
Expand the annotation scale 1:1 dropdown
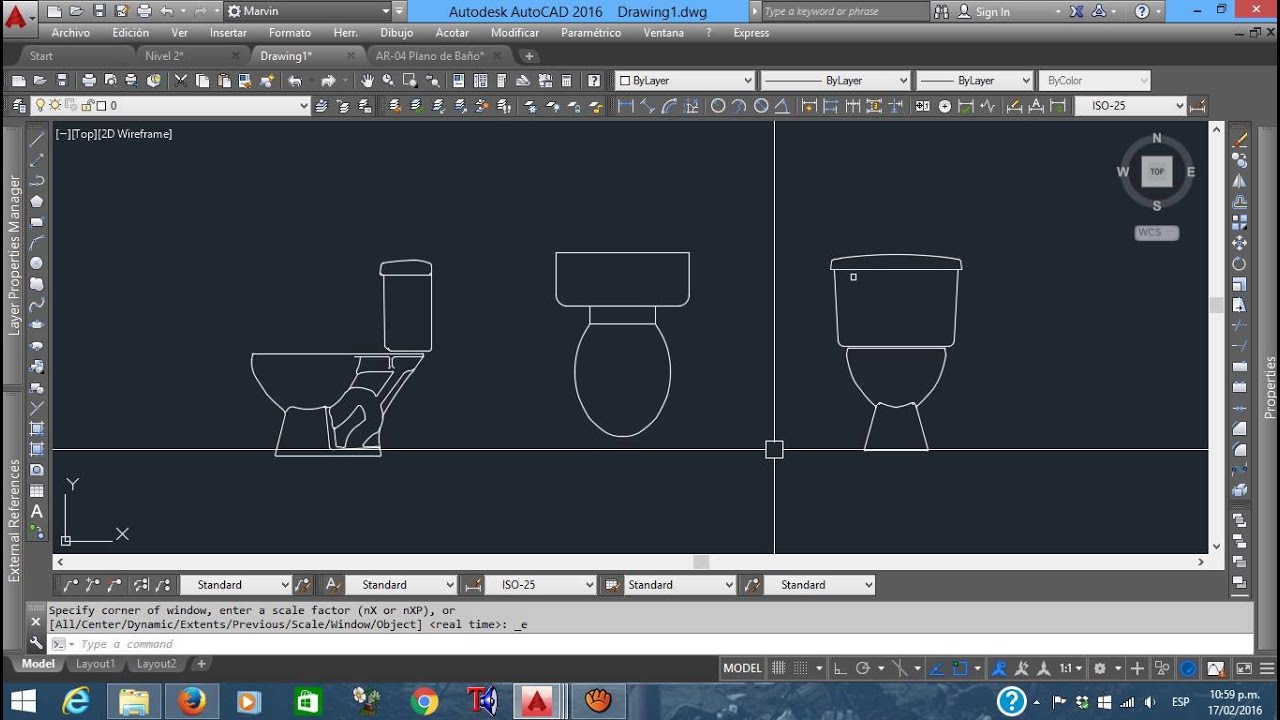(x=1071, y=668)
